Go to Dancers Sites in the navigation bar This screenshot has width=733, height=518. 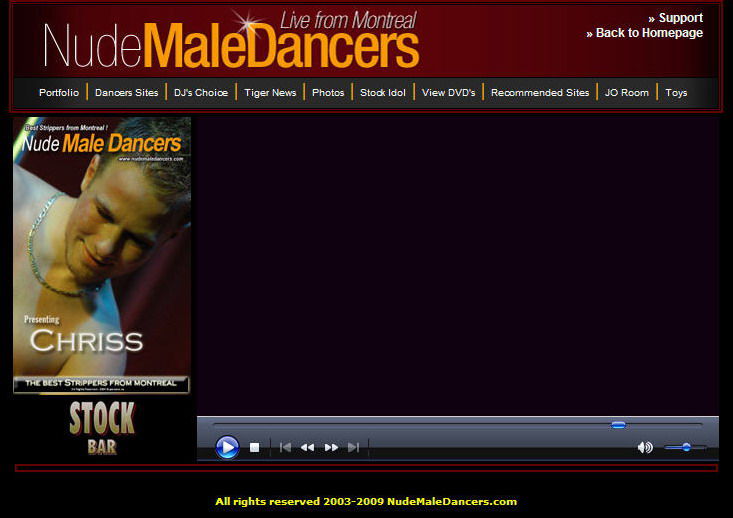coord(127,93)
